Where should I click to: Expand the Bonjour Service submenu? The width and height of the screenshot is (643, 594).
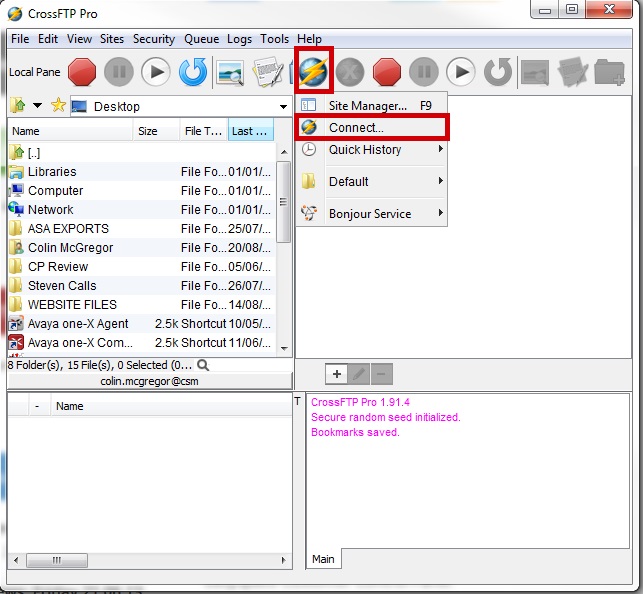click(372, 214)
